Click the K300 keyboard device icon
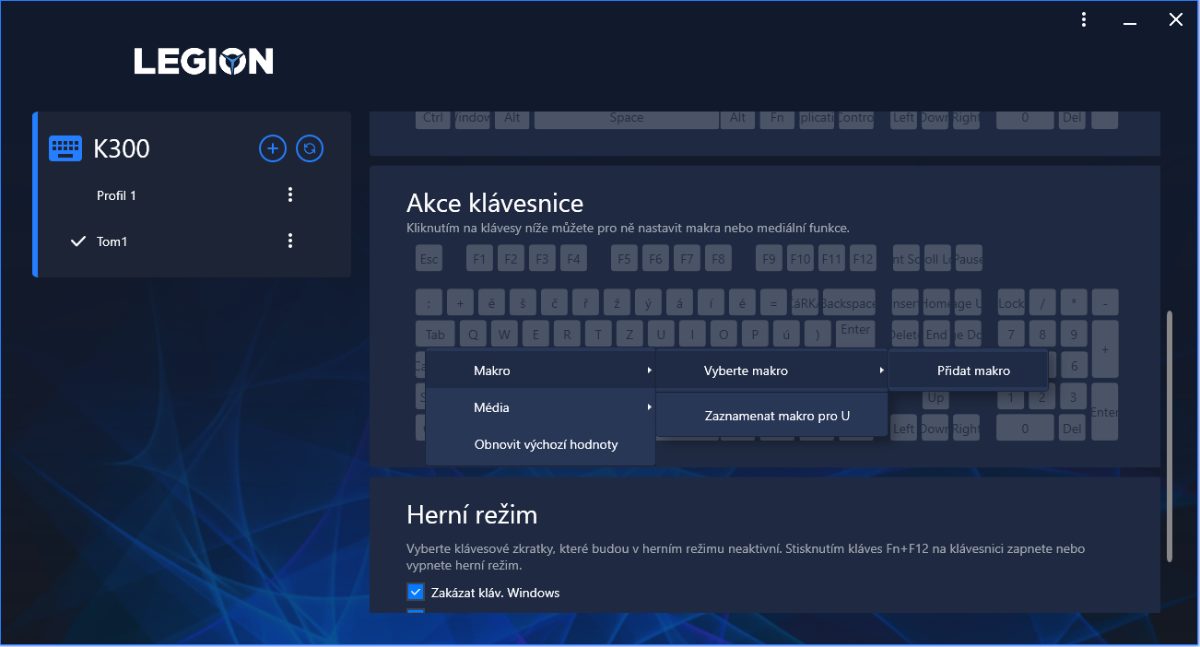The width and height of the screenshot is (1200, 647). click(66, 149)
